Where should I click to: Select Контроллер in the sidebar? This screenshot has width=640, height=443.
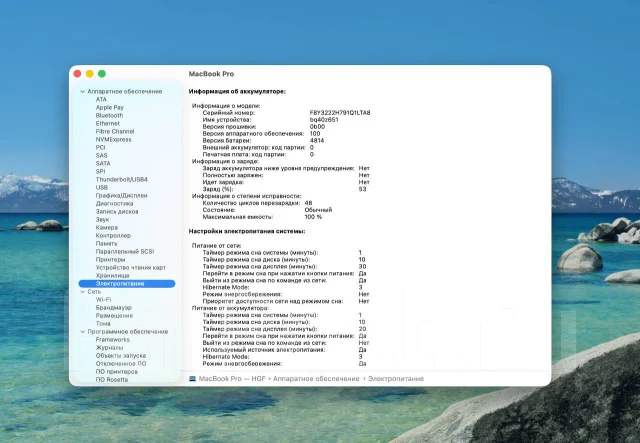(113, 236)
